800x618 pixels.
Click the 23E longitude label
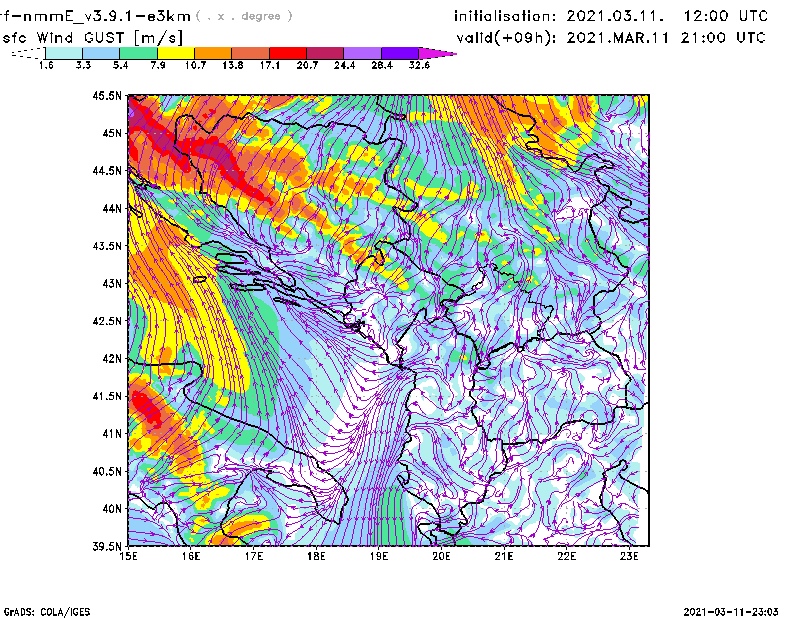coord(629,556)
